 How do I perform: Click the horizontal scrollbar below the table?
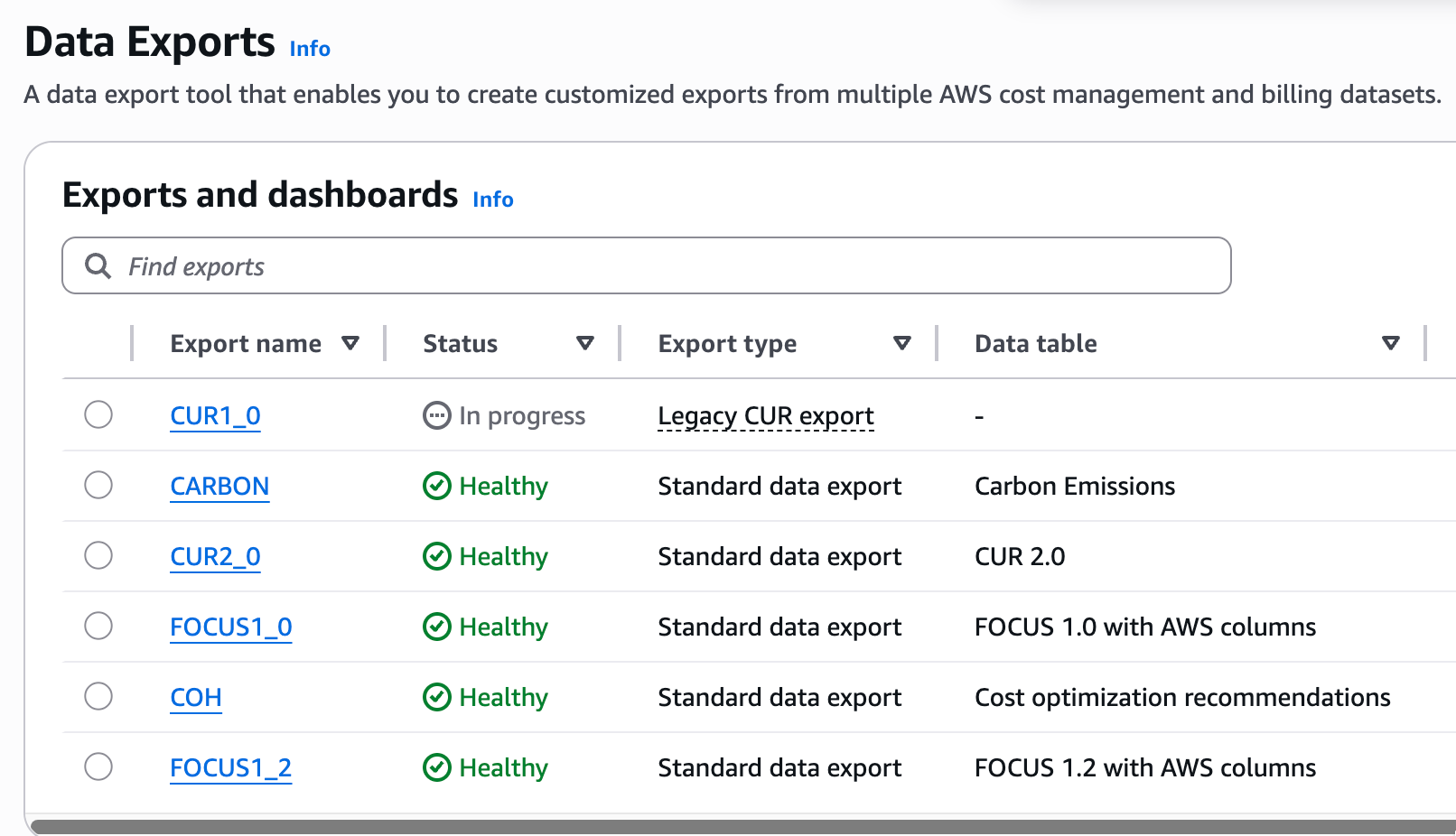coord(742,826)
